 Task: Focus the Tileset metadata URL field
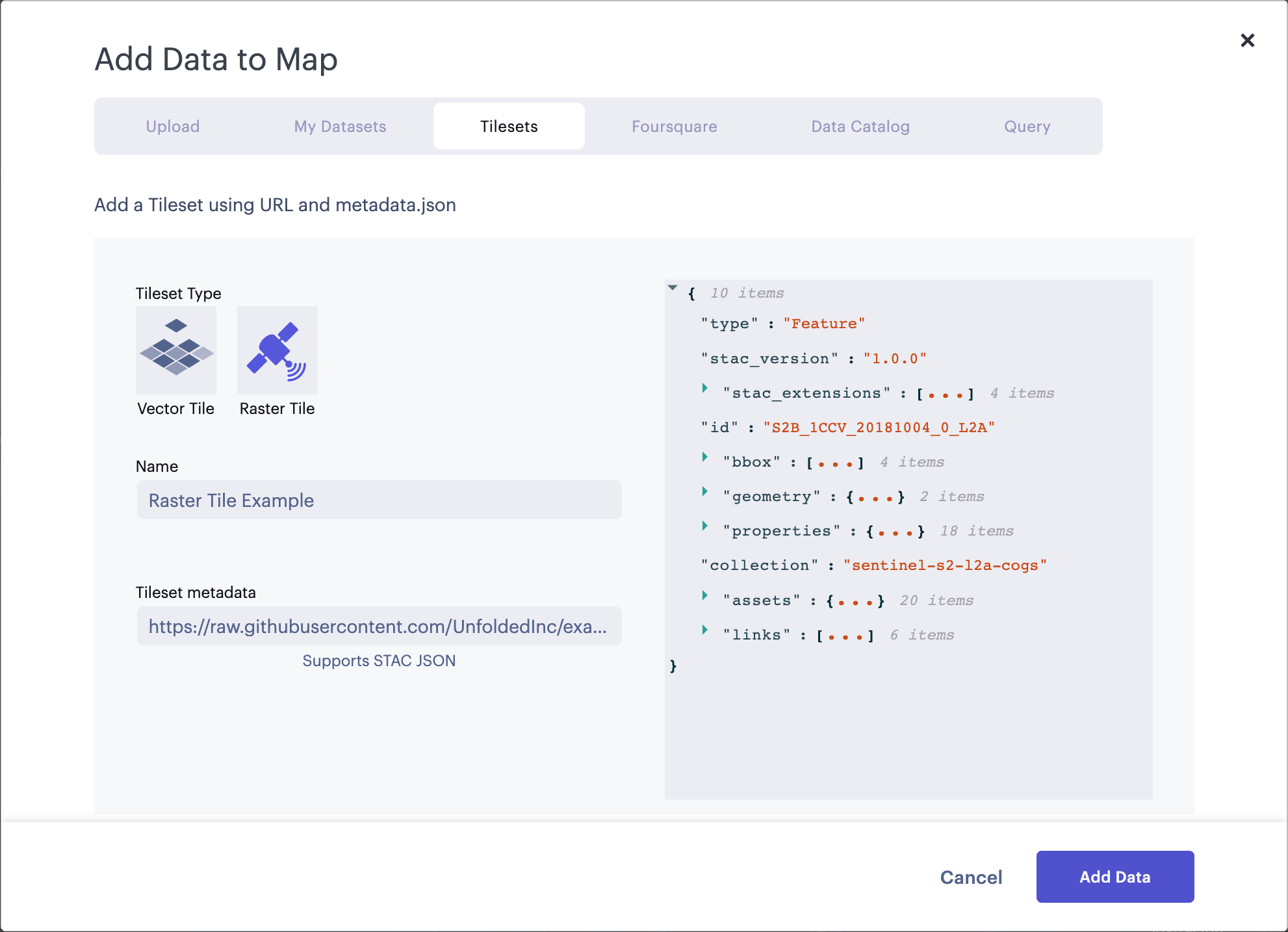379,627
